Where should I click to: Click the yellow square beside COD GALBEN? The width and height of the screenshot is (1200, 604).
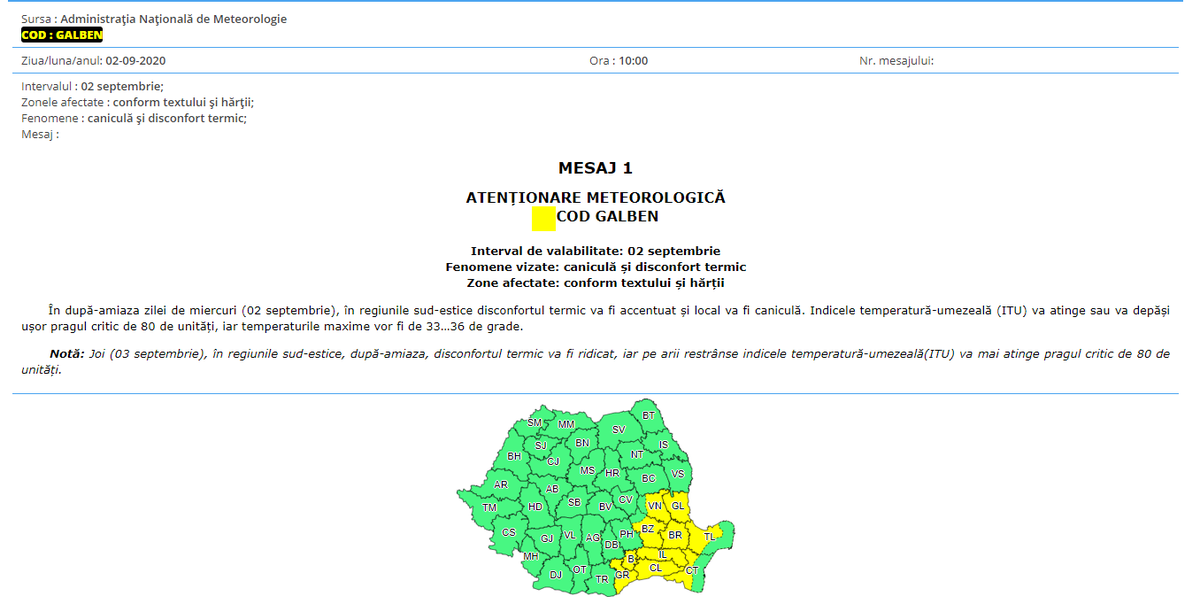544,218
